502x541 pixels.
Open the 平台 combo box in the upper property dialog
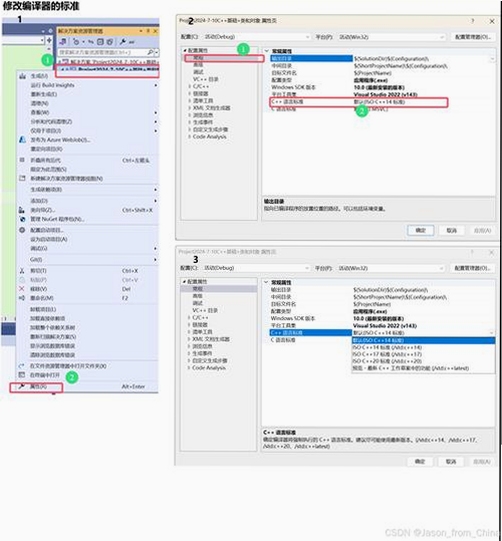pos(391,37)
